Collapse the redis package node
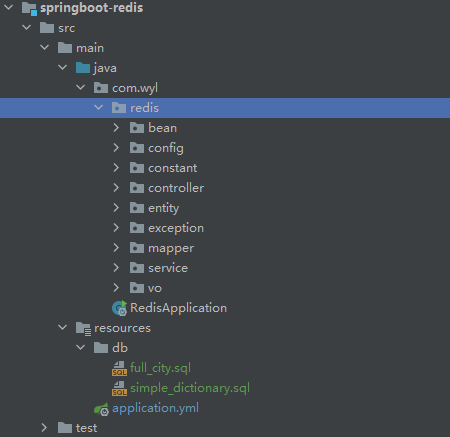450x437 pixels. click(x=98, y=107)
